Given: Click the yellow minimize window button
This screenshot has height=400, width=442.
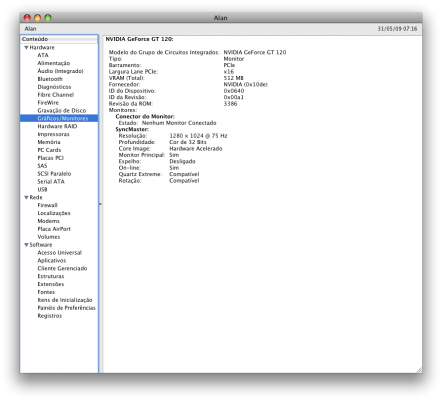Looking at the screenshot, I should tap(38, 18).
